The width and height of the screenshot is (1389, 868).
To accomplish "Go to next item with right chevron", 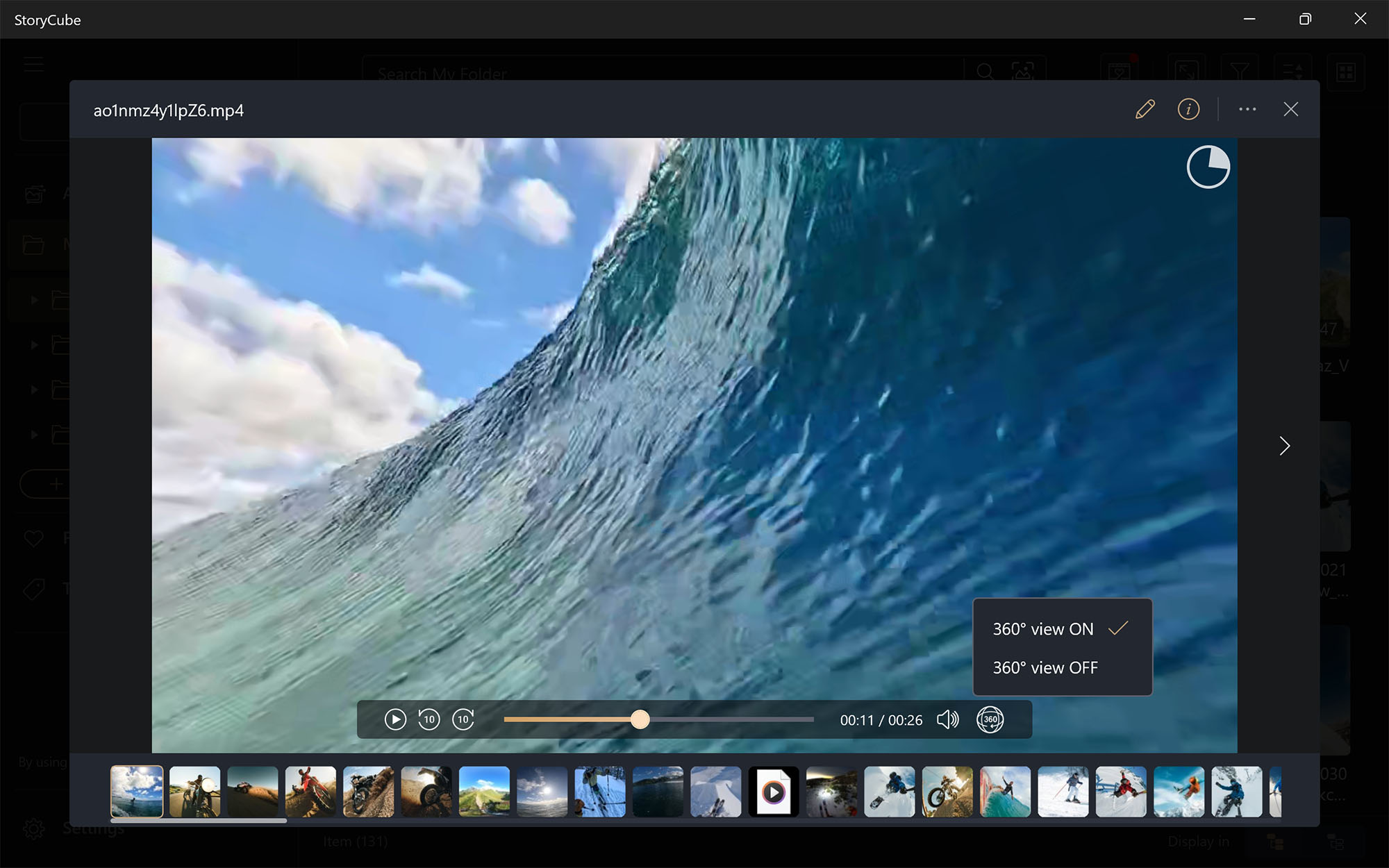I will pos(1284,446).
